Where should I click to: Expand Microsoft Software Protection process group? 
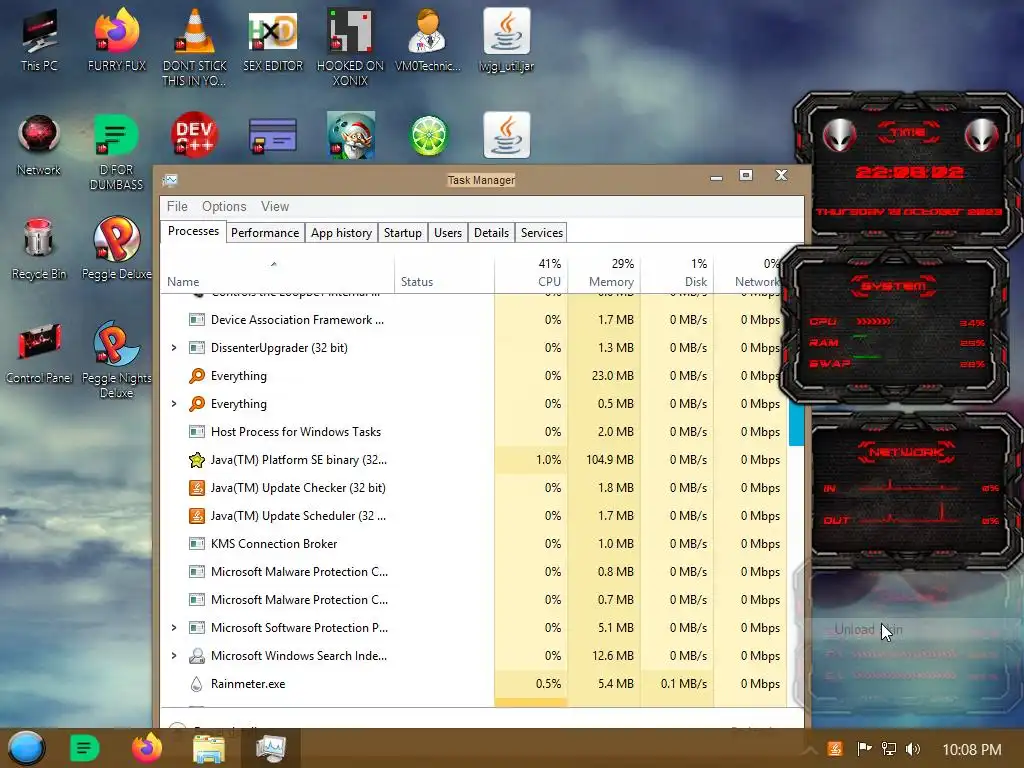[x=174, y=628]
